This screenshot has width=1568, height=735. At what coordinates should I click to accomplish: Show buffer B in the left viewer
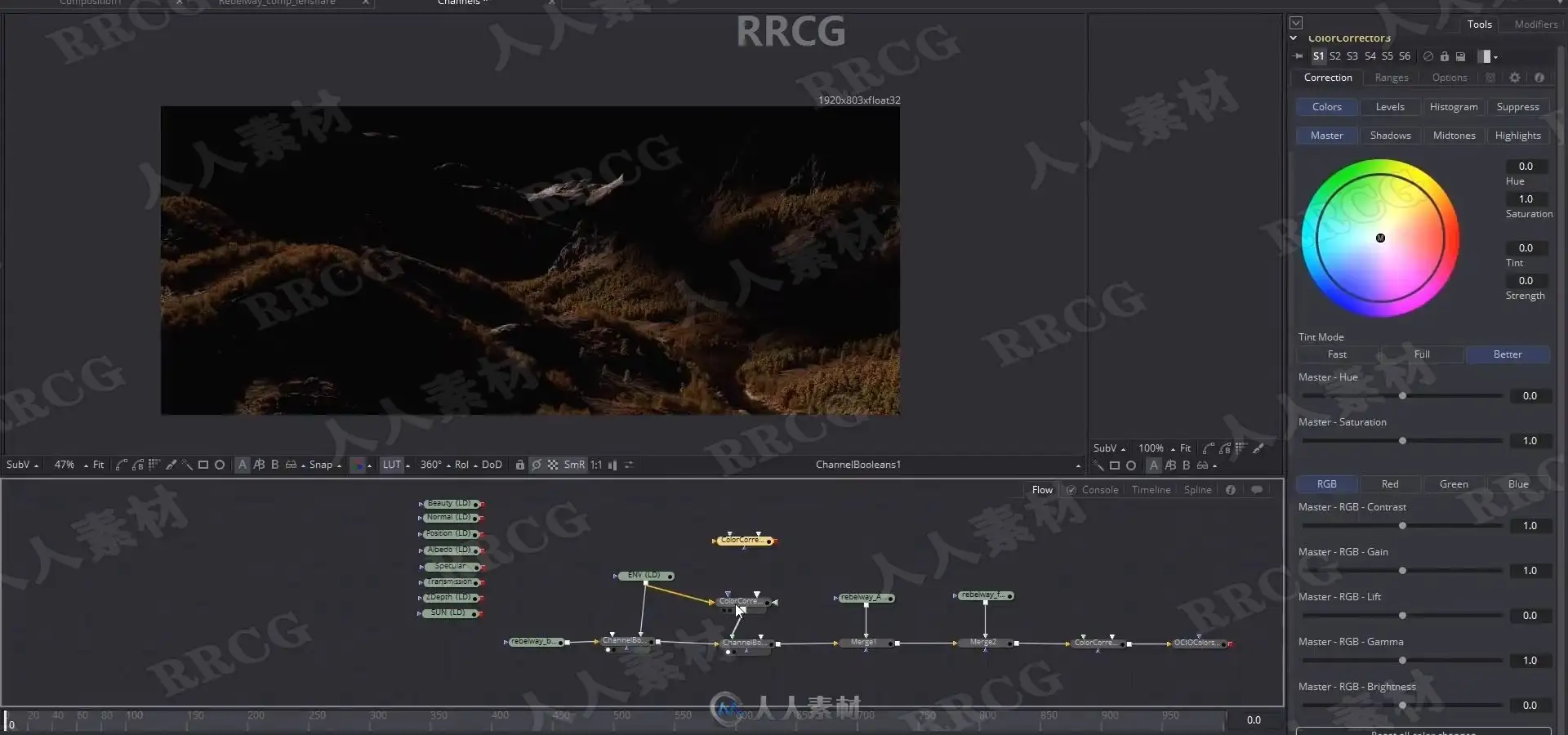[x=274, y=465]
